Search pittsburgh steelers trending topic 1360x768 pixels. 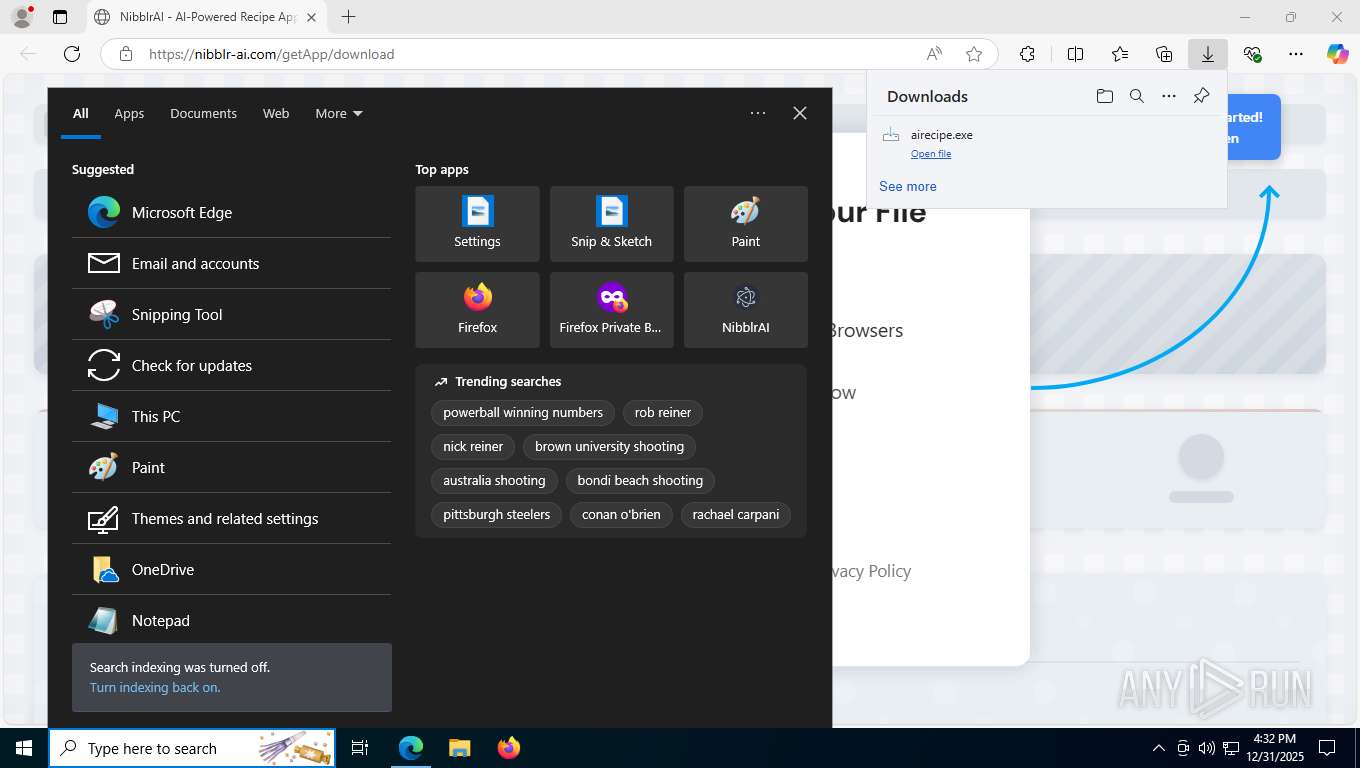tap(496, 514)
